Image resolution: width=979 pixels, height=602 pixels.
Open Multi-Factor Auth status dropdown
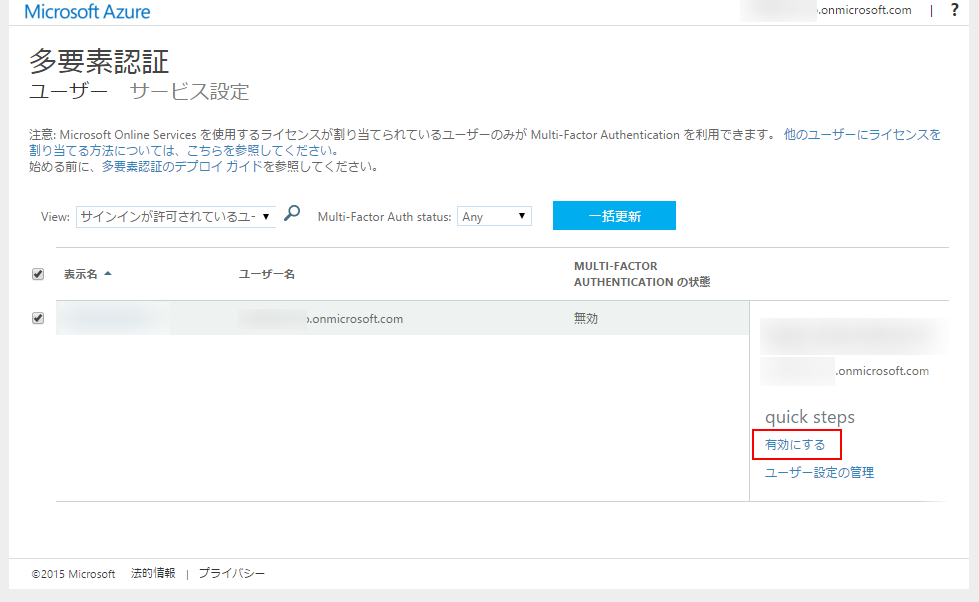tap(494, 217)
